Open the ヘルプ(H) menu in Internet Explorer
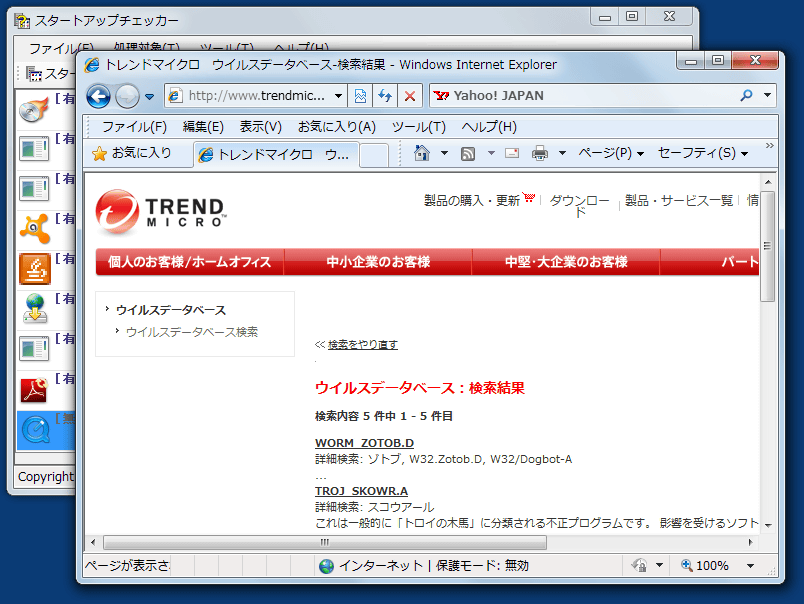 point(489,127)
